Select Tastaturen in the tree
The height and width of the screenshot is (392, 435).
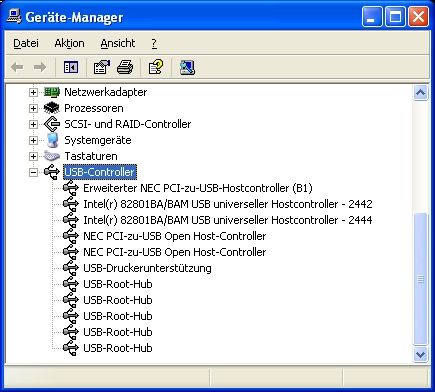point(91,156)
